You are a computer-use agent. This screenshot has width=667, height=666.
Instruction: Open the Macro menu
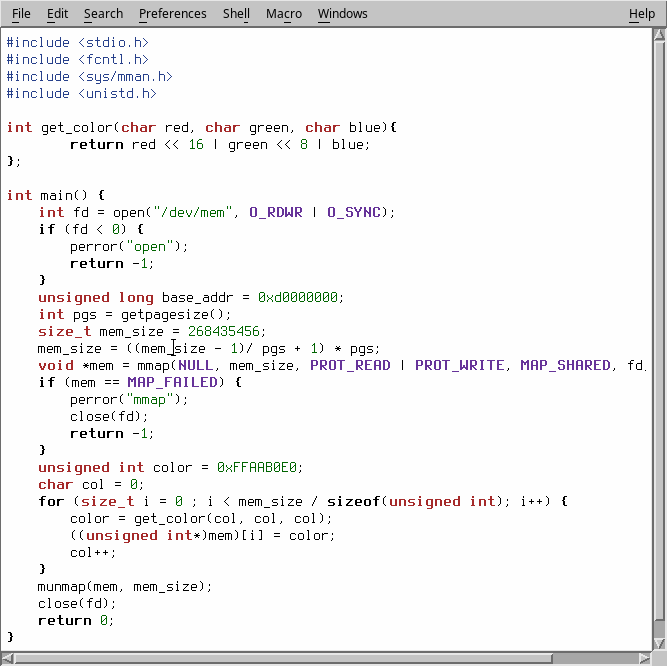tap(284, 14)
